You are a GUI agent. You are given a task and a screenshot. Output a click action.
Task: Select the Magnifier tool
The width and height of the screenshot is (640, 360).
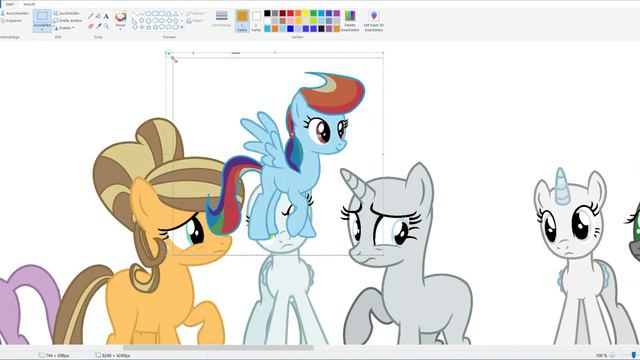[x=106, y=26]
